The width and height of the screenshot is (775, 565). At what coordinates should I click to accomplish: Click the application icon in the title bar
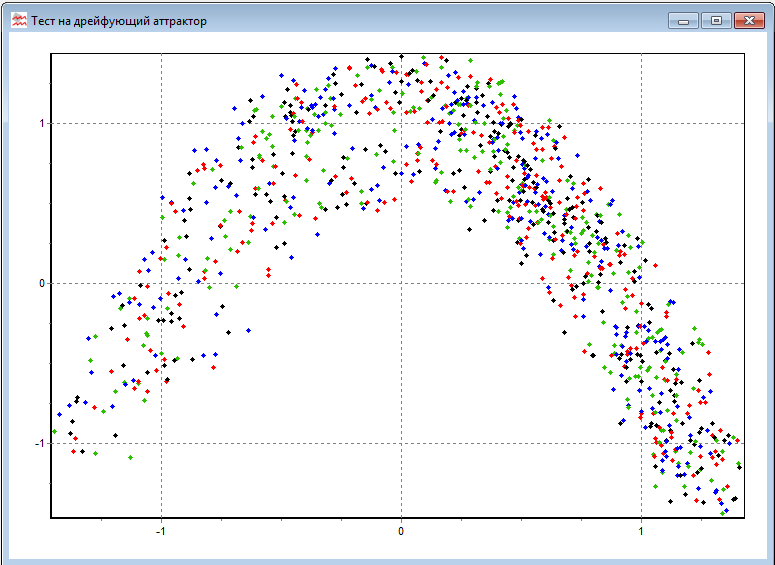pos(18,20)
